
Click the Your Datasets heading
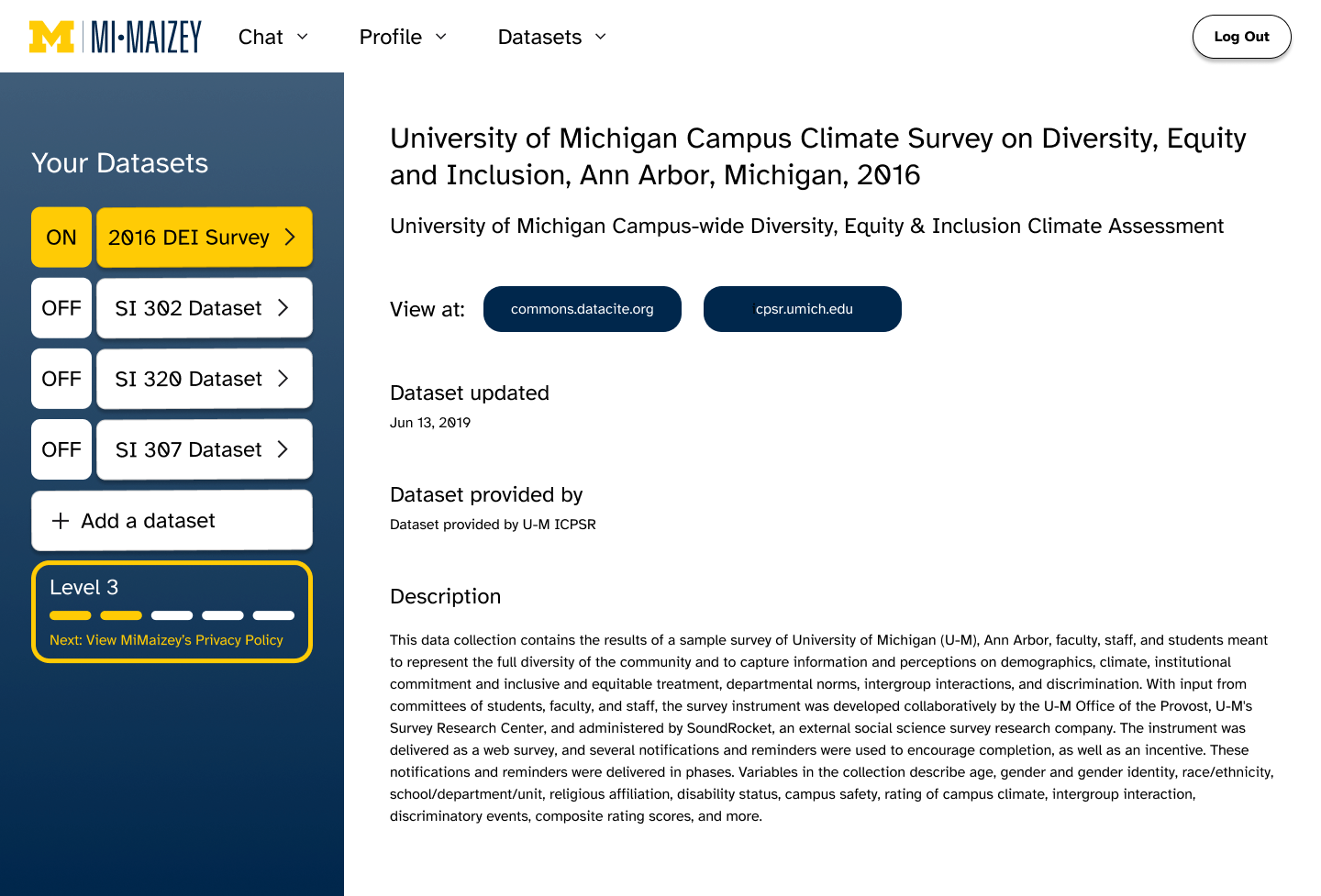(x=119, y=163)
